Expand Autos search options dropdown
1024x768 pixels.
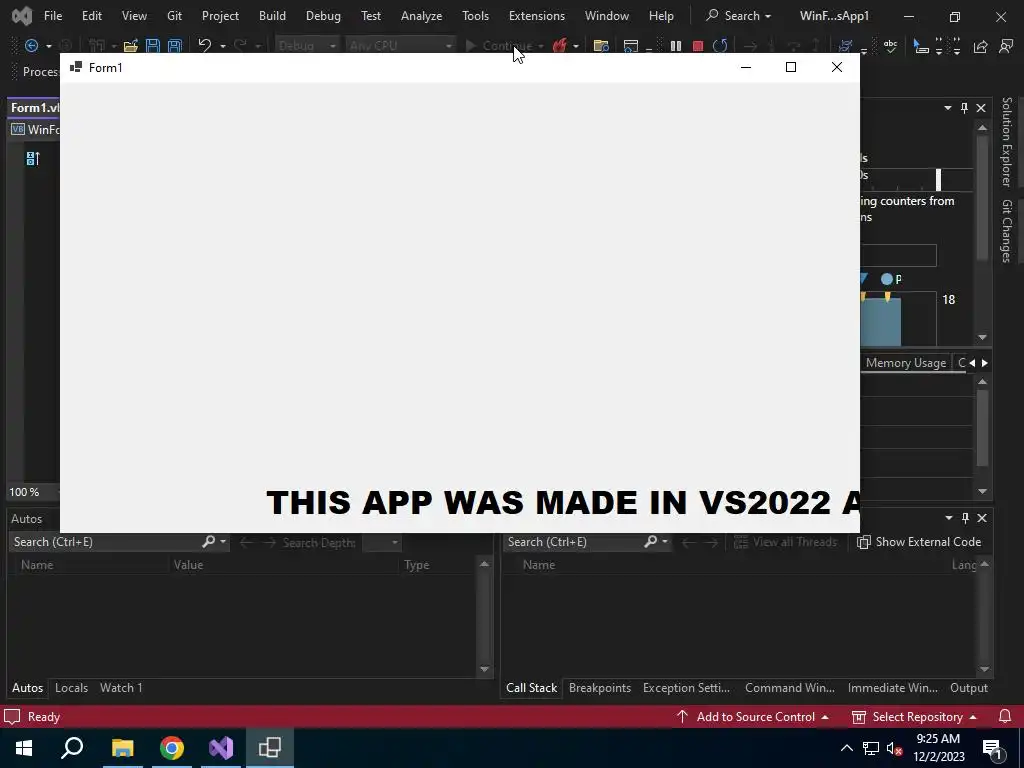click(223, 541)
